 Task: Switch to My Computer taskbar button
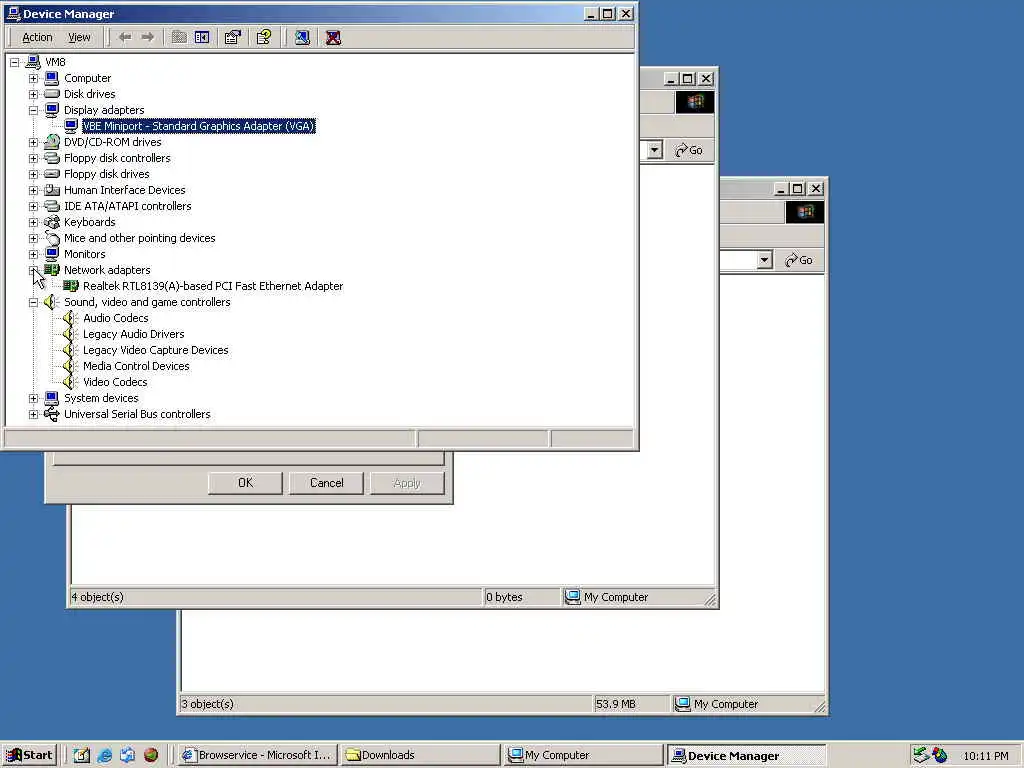point(583,755)
